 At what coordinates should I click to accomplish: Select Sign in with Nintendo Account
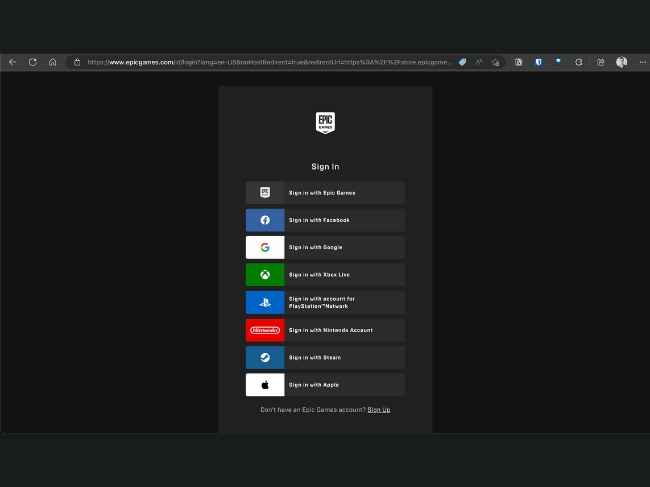point(325,330)
